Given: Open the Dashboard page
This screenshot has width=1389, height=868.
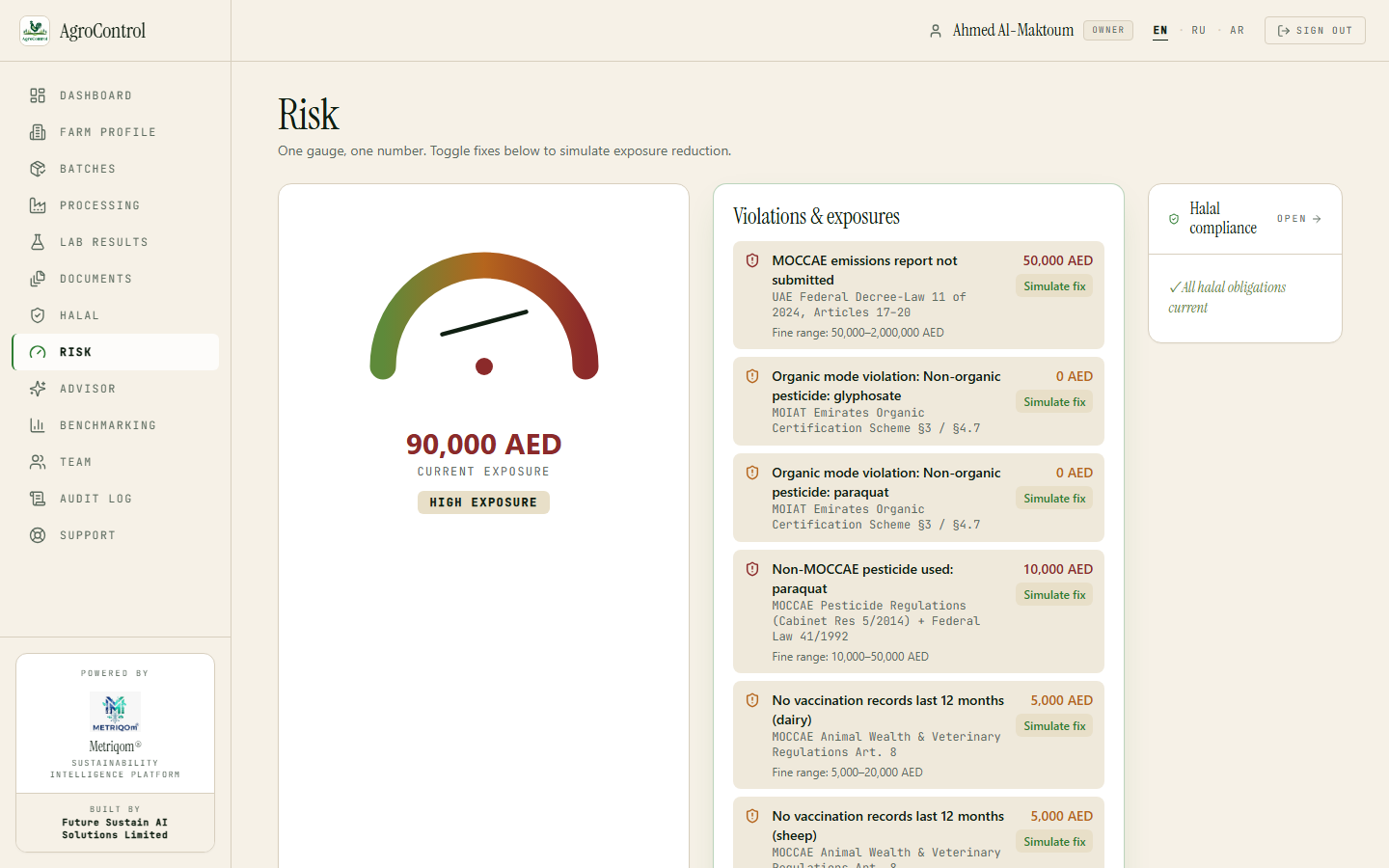Looking at the screenshot, I should tap(116, 95).
